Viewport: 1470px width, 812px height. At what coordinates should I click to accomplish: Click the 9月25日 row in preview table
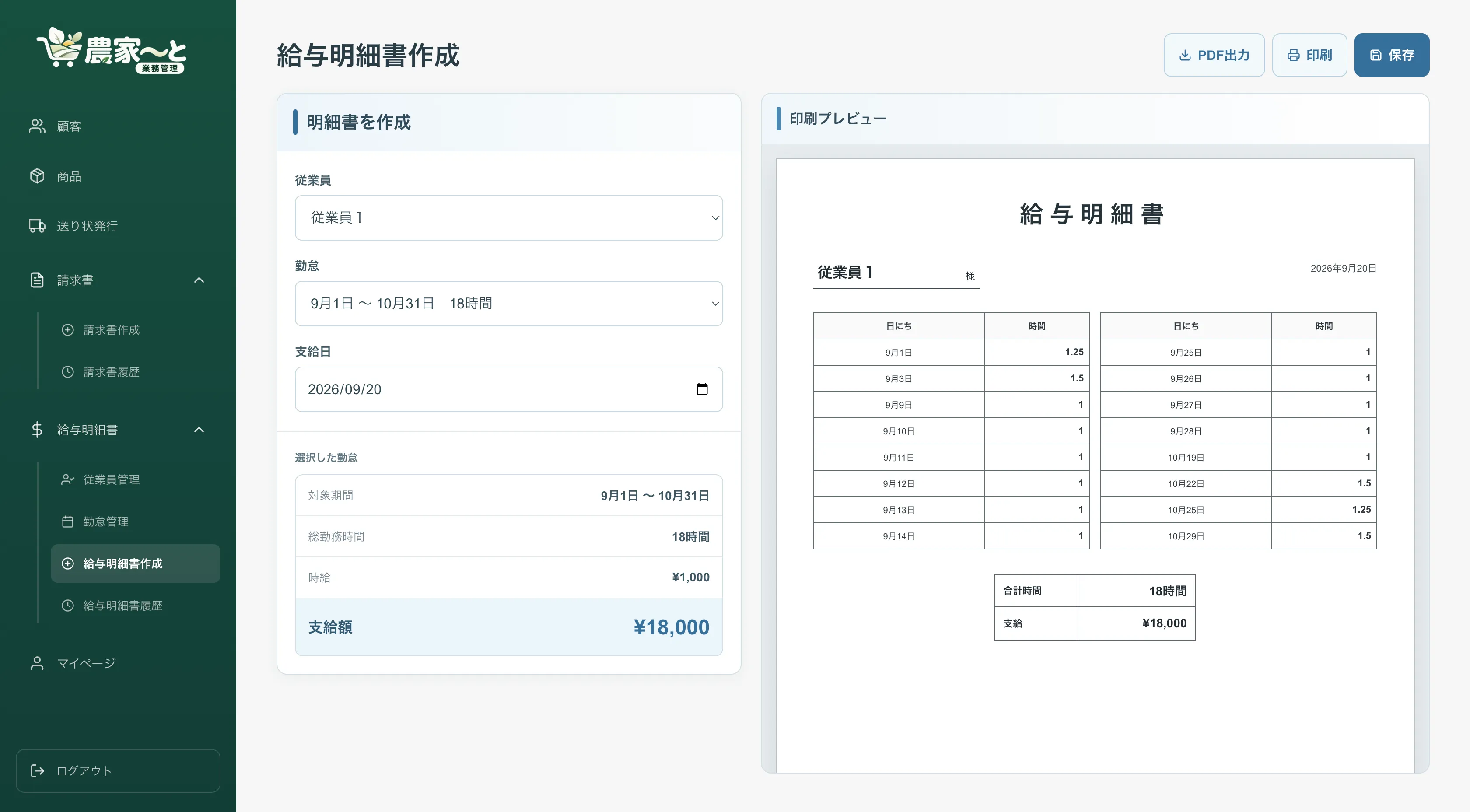tap(1238, 352)
